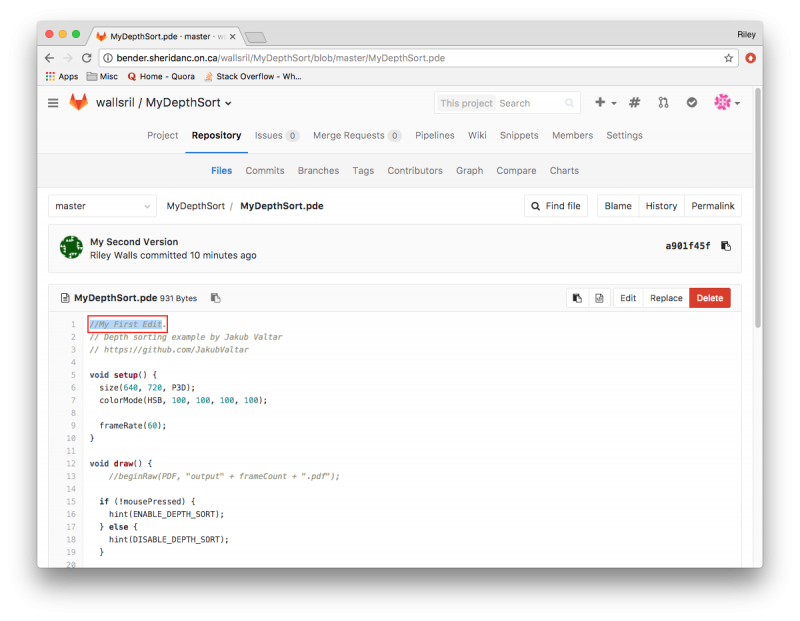Image resolution: width=800 pixels, height=621 pixels.
Task: Open the hash Issues shortcut icon
Action: coord(634,103)
